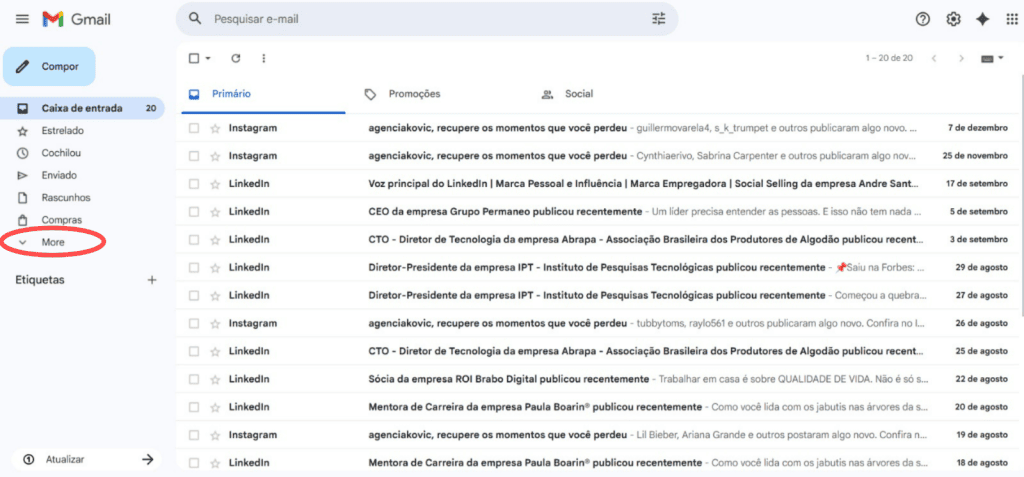The image size is (1024, 477).
Task: Star the LinkedIn email dated 29 de agosto
Action: (x=215, y=267)
